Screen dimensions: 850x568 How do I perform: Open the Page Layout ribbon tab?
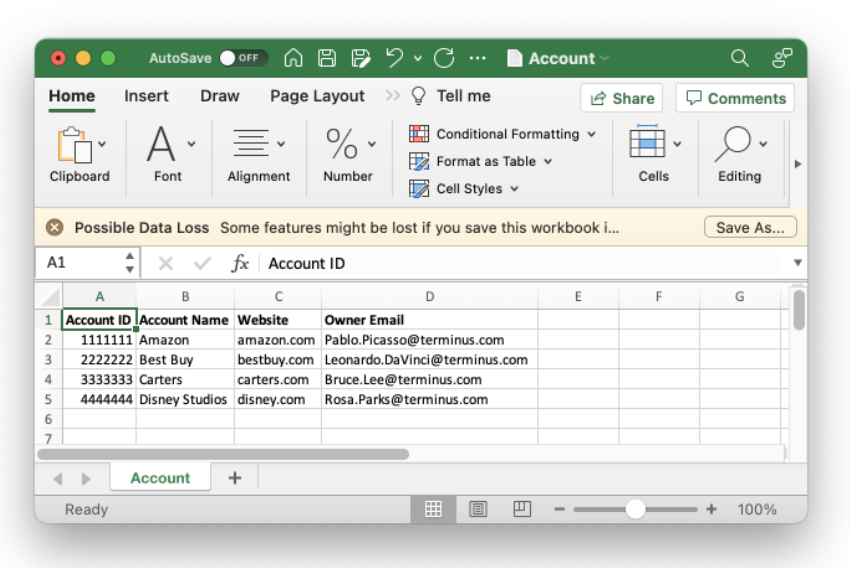pos(317,96)
